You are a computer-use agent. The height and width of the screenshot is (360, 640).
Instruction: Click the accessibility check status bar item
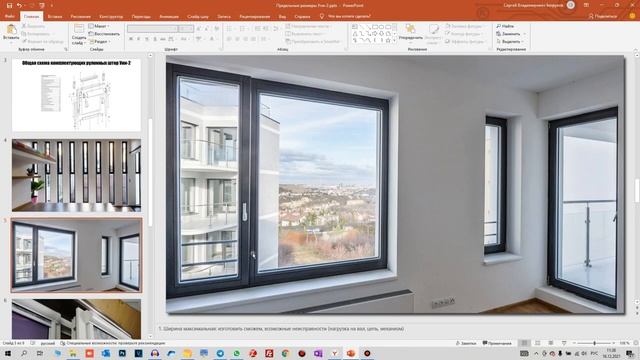(112, 343)
